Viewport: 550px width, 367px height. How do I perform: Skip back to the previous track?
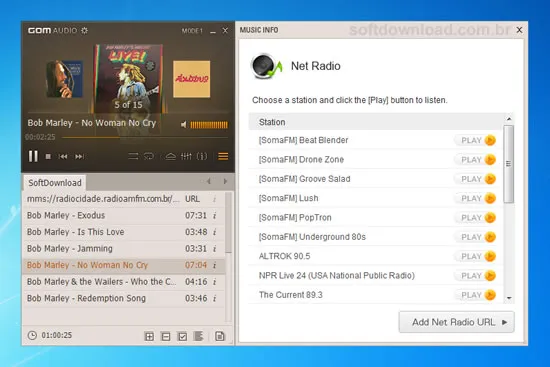[63, 156]
